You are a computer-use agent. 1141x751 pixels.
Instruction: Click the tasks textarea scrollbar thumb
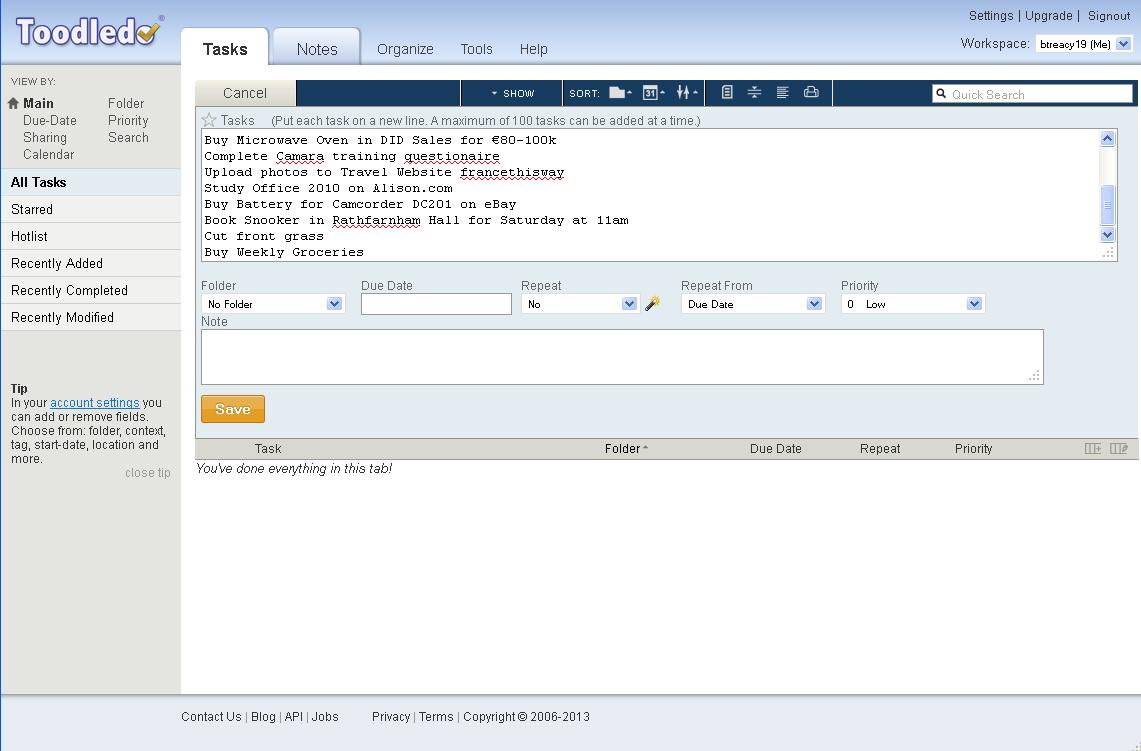tap(1108, 204)
